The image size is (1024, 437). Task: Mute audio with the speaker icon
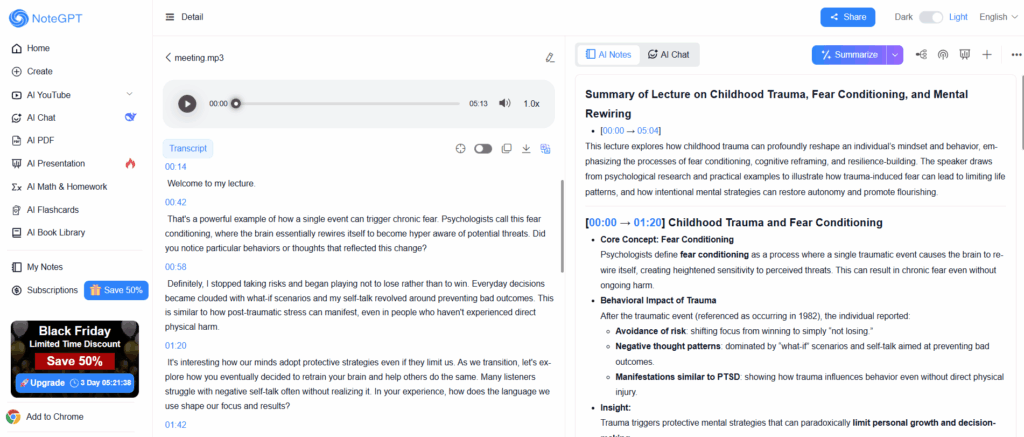[x=504, y=103]
